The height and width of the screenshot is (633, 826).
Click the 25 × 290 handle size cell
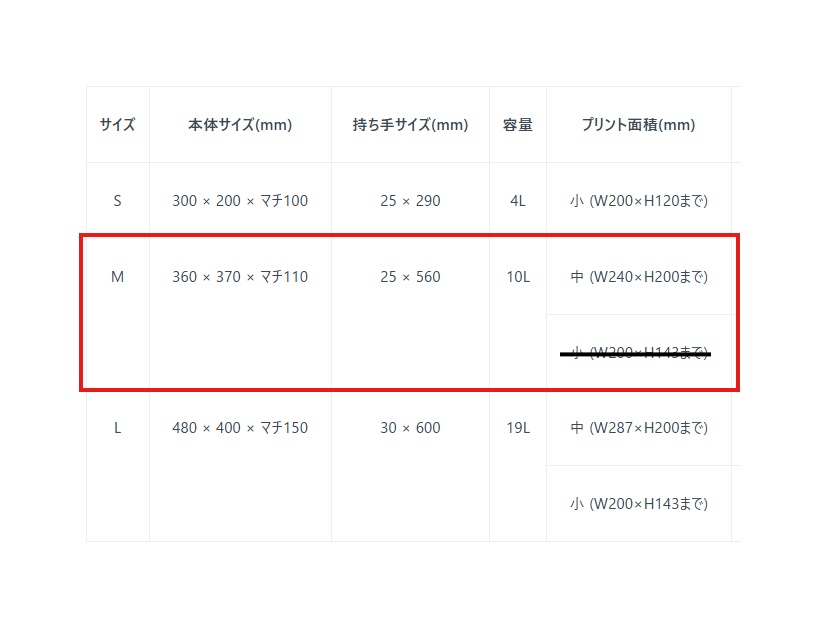coord(410,200)
